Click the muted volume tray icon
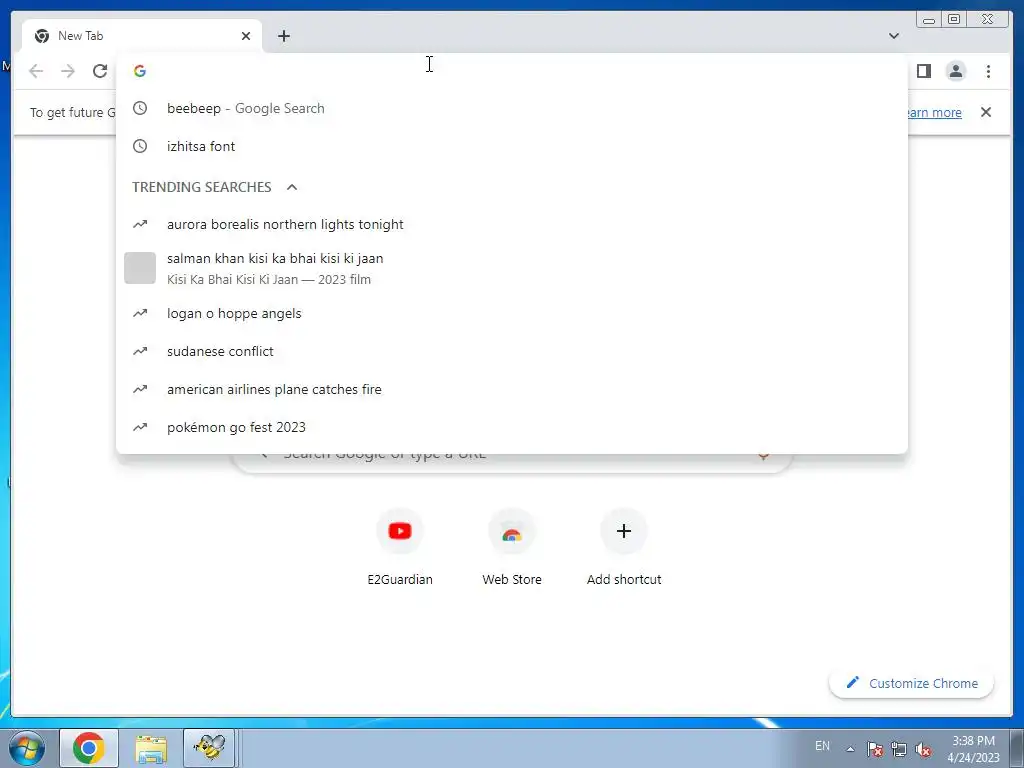This screenshot has height=768, width=1024. click(923, 749)
